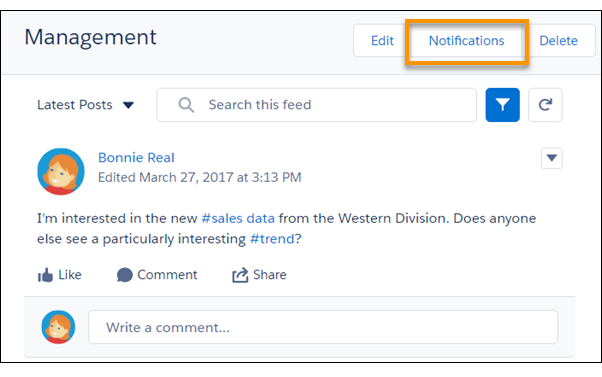
Task: Open the #trend hashtag link
Action: click(272, 239)
